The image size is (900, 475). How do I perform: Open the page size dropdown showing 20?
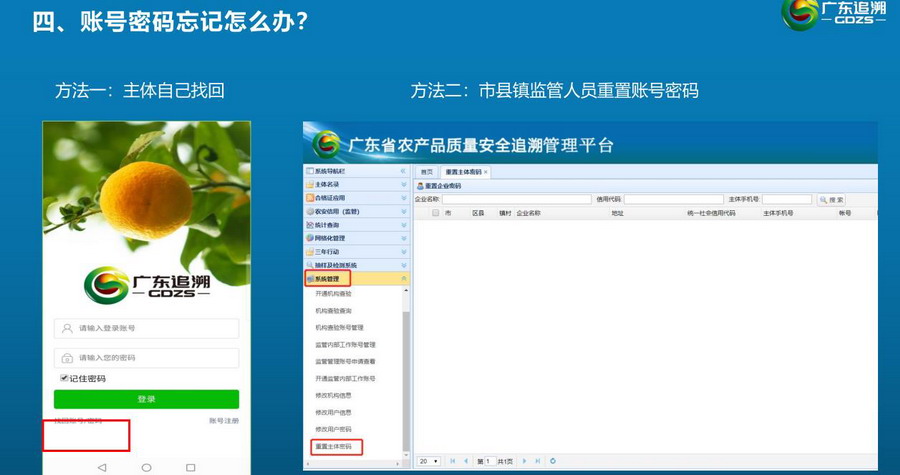pos(428,461)
